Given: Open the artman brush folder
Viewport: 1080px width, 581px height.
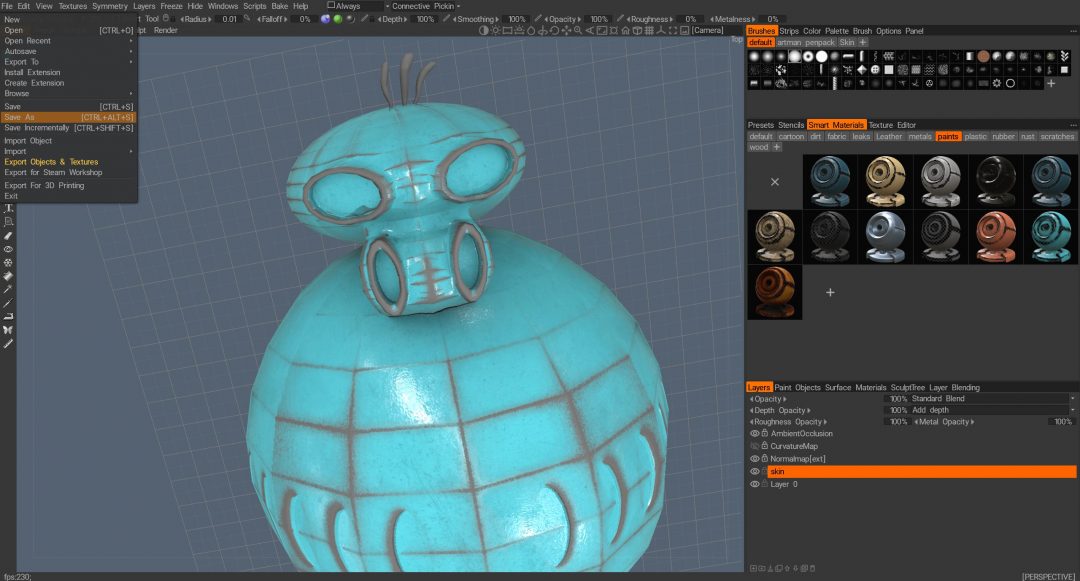Looking at the screenshot, I should point(789,43).
